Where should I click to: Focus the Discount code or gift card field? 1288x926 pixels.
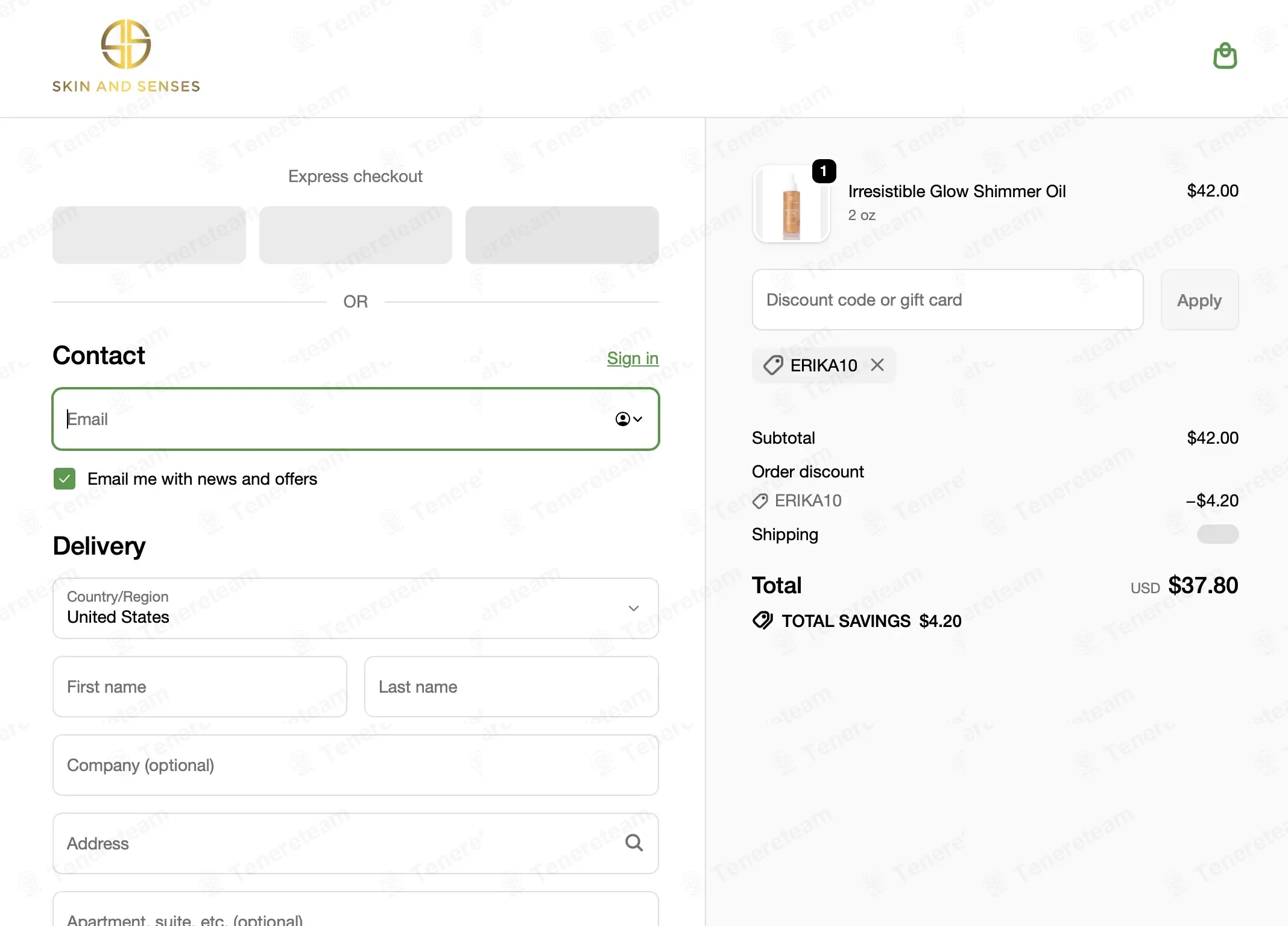948,300
